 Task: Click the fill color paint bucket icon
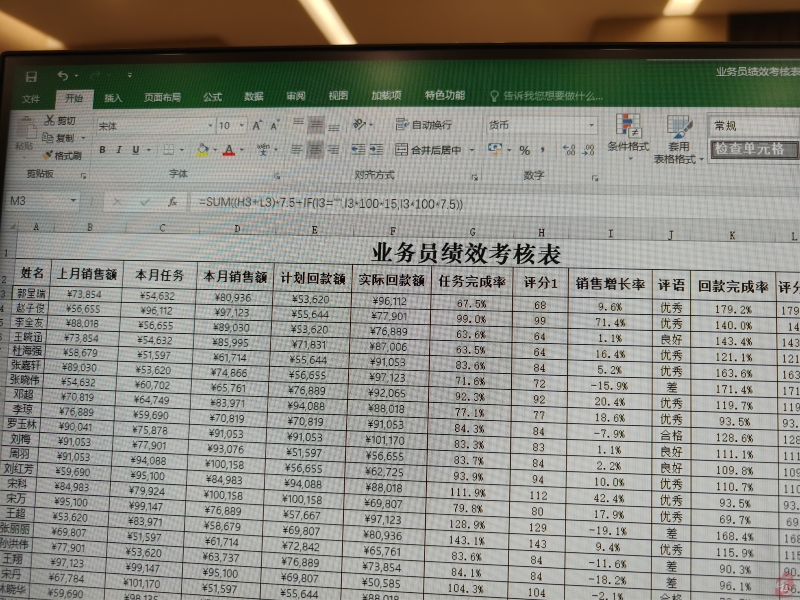click(201, 150)
